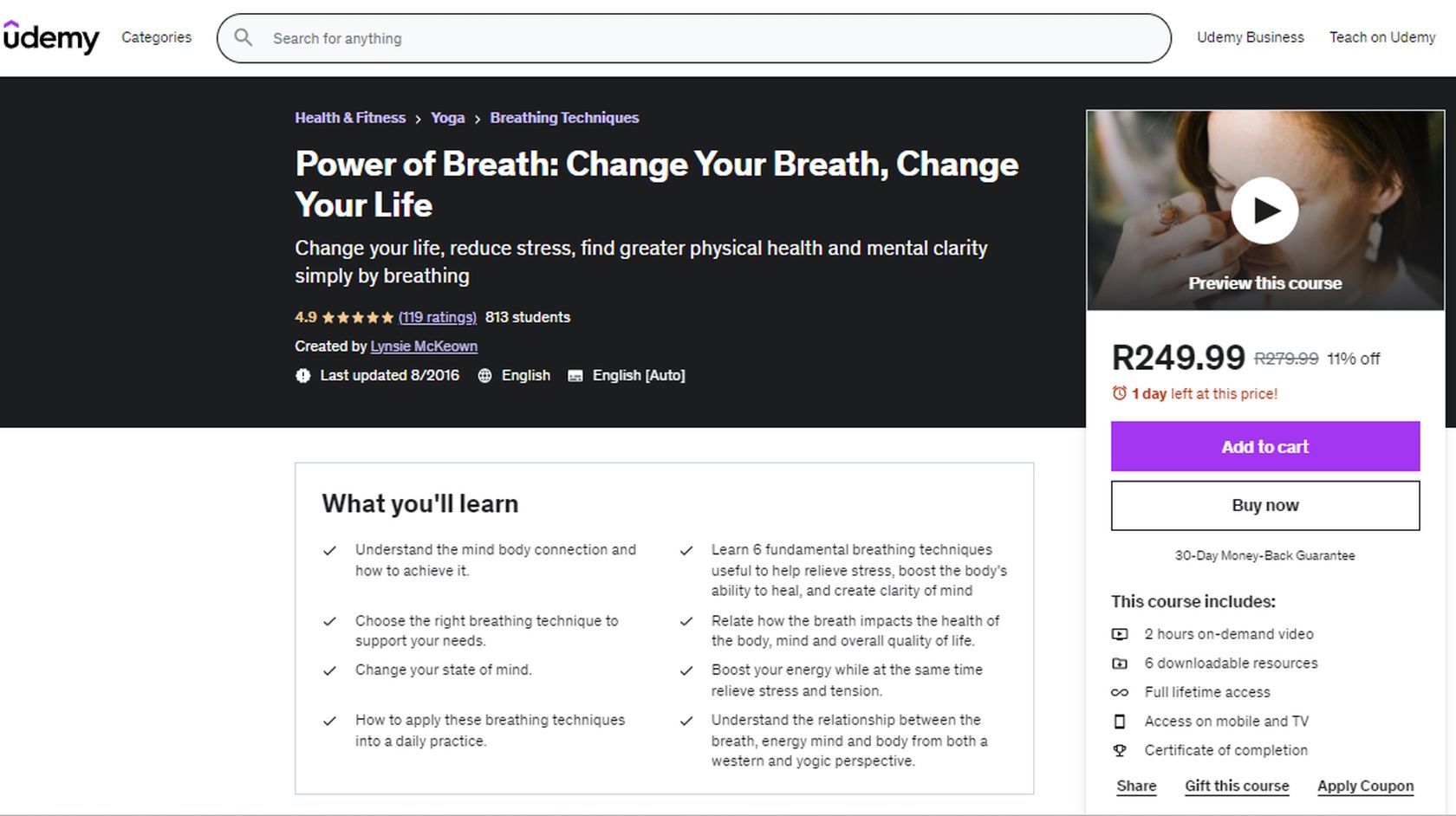Click '30-Day Money-Back Guarantee' text
This screenshot has width=1456, height=816.
[x=1264, y=555]
